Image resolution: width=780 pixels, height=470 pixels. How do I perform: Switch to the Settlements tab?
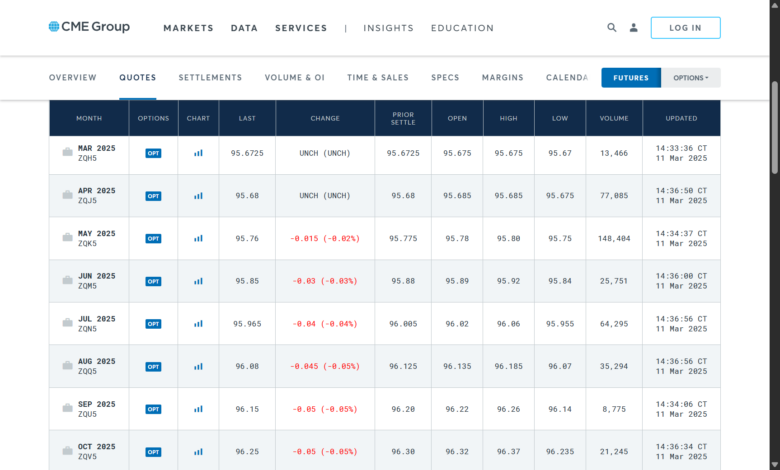[210, 78]
